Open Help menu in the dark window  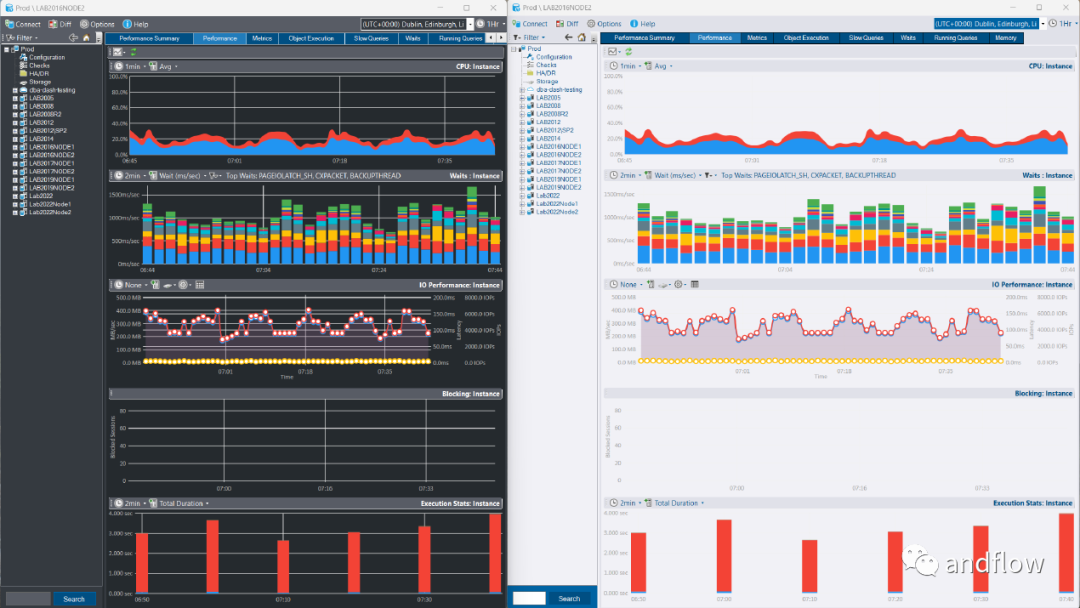tap(136, 24)
